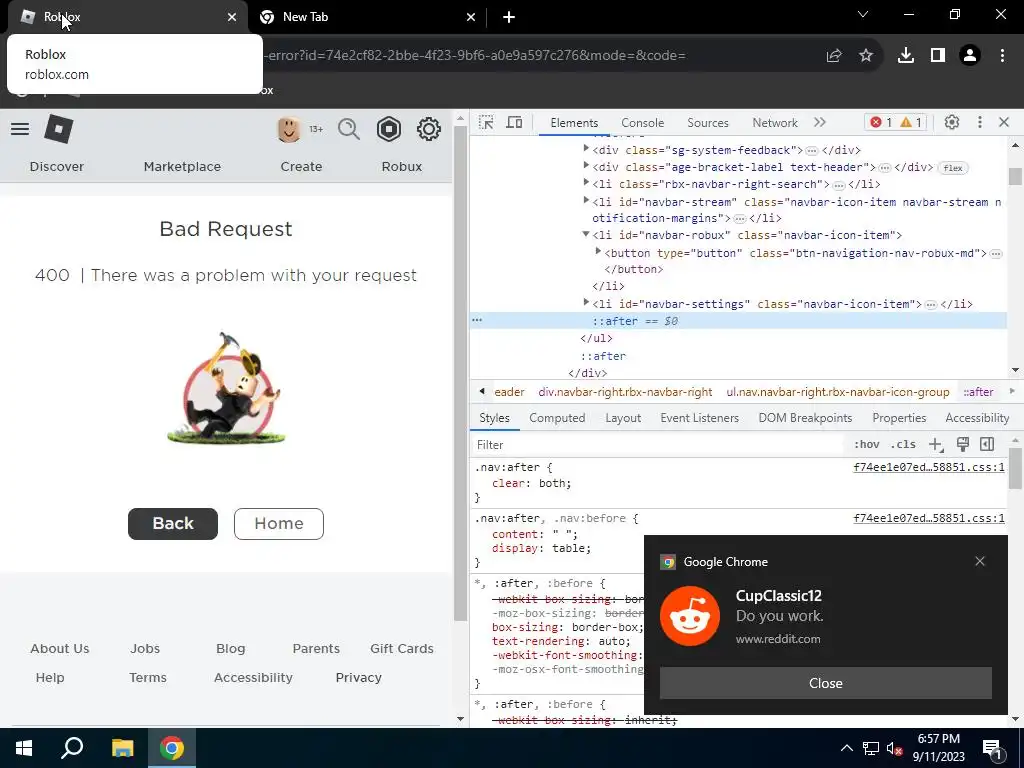The image size is (1024, 768).
Task: Expand the age-bracket-label div node
Action: pyautogui.click(x=586, y=167)
